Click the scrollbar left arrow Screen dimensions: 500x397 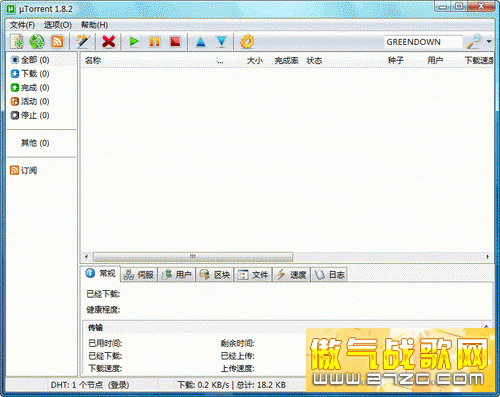click(x=86, y=257)
